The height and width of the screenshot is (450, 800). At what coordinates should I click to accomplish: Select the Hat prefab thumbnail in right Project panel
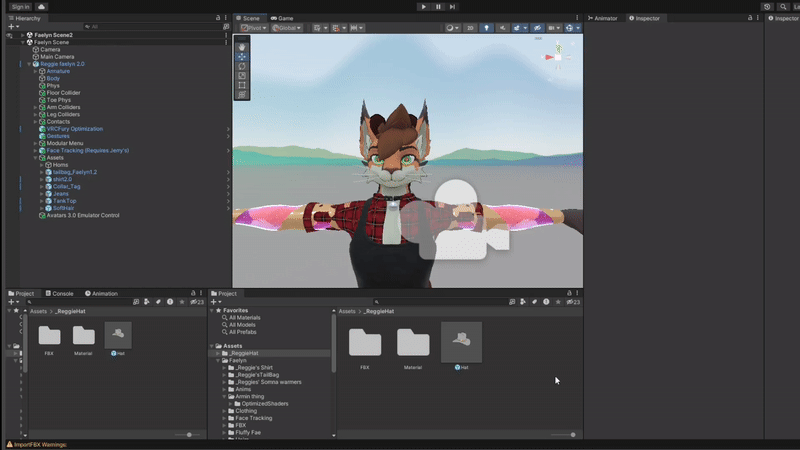pyautogui.click(x=461, y=342)
